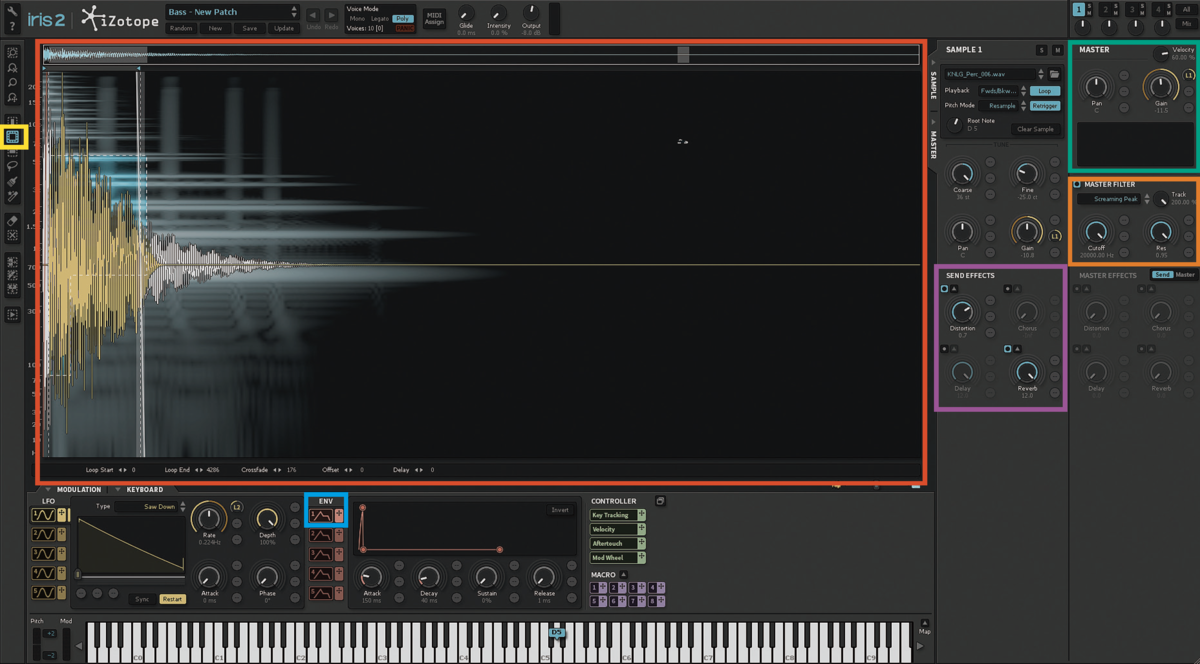Image resolution: width=1200 pixels, height=664 pixels.
Task: Select envelope 4 icon
Action: tap(320, 574)
